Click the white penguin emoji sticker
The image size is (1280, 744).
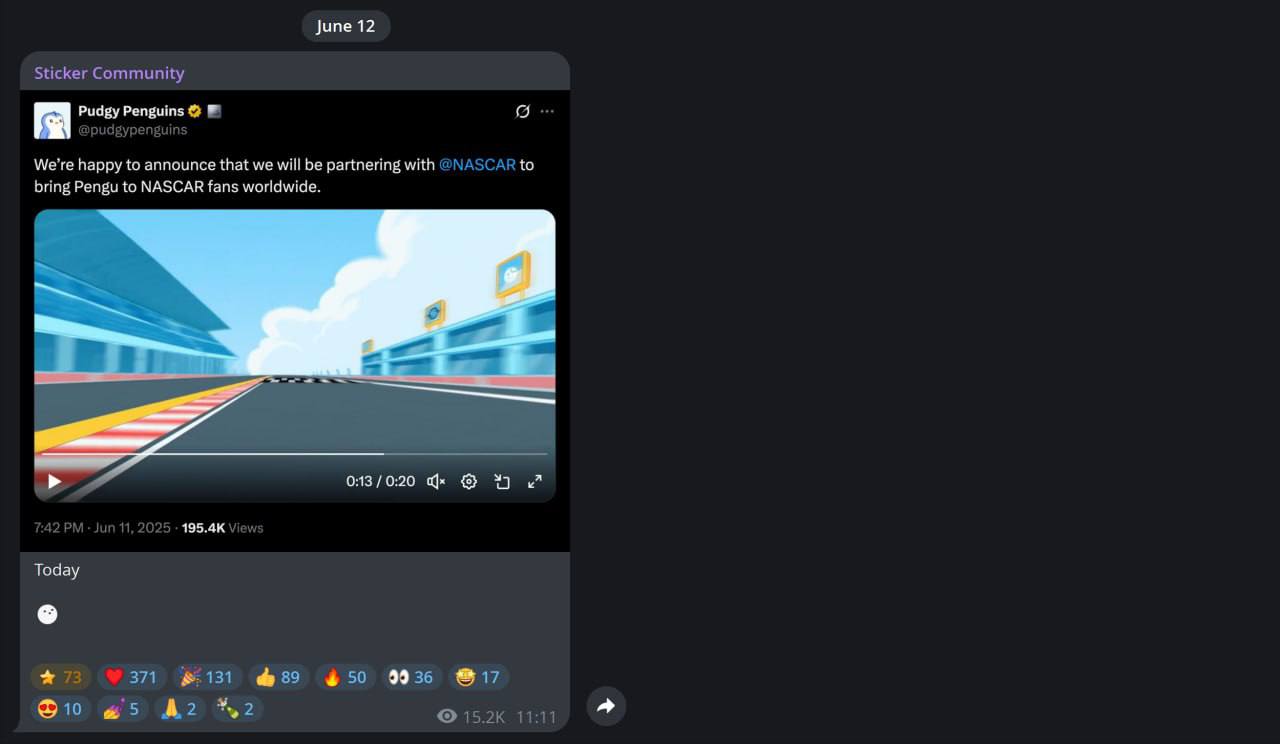point(47,614)
